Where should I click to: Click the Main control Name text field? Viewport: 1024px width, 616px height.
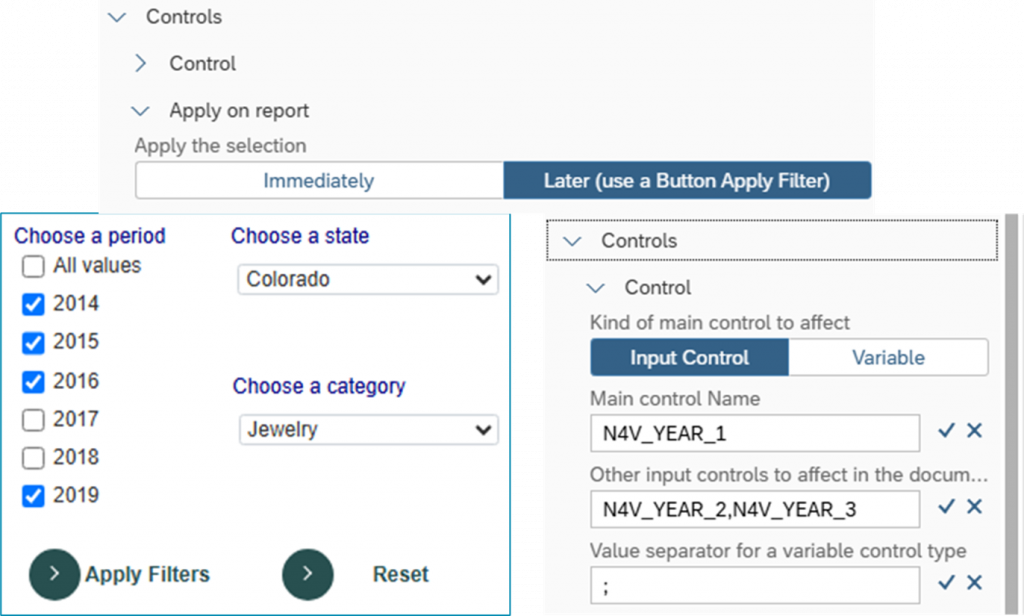tap(755, 433)
